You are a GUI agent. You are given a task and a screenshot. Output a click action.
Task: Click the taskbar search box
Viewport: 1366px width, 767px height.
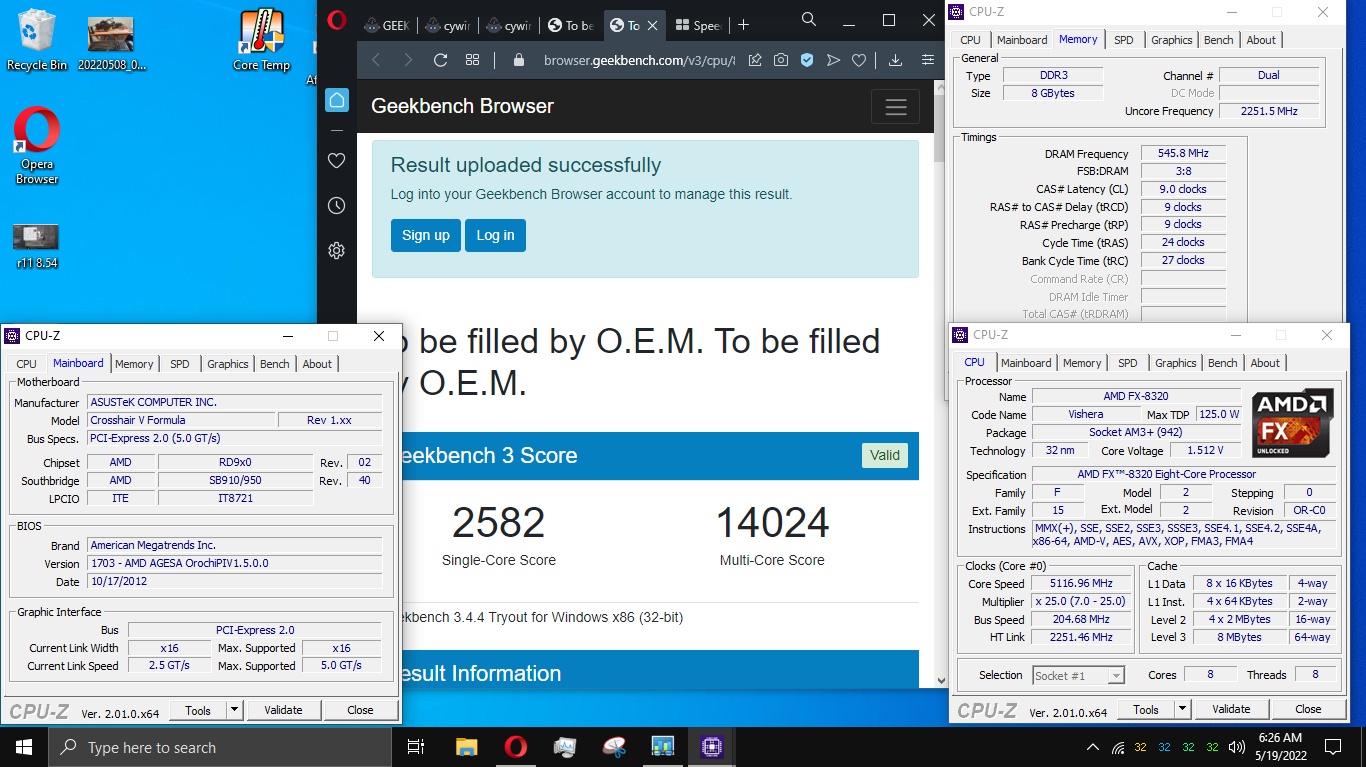(219, 747)
